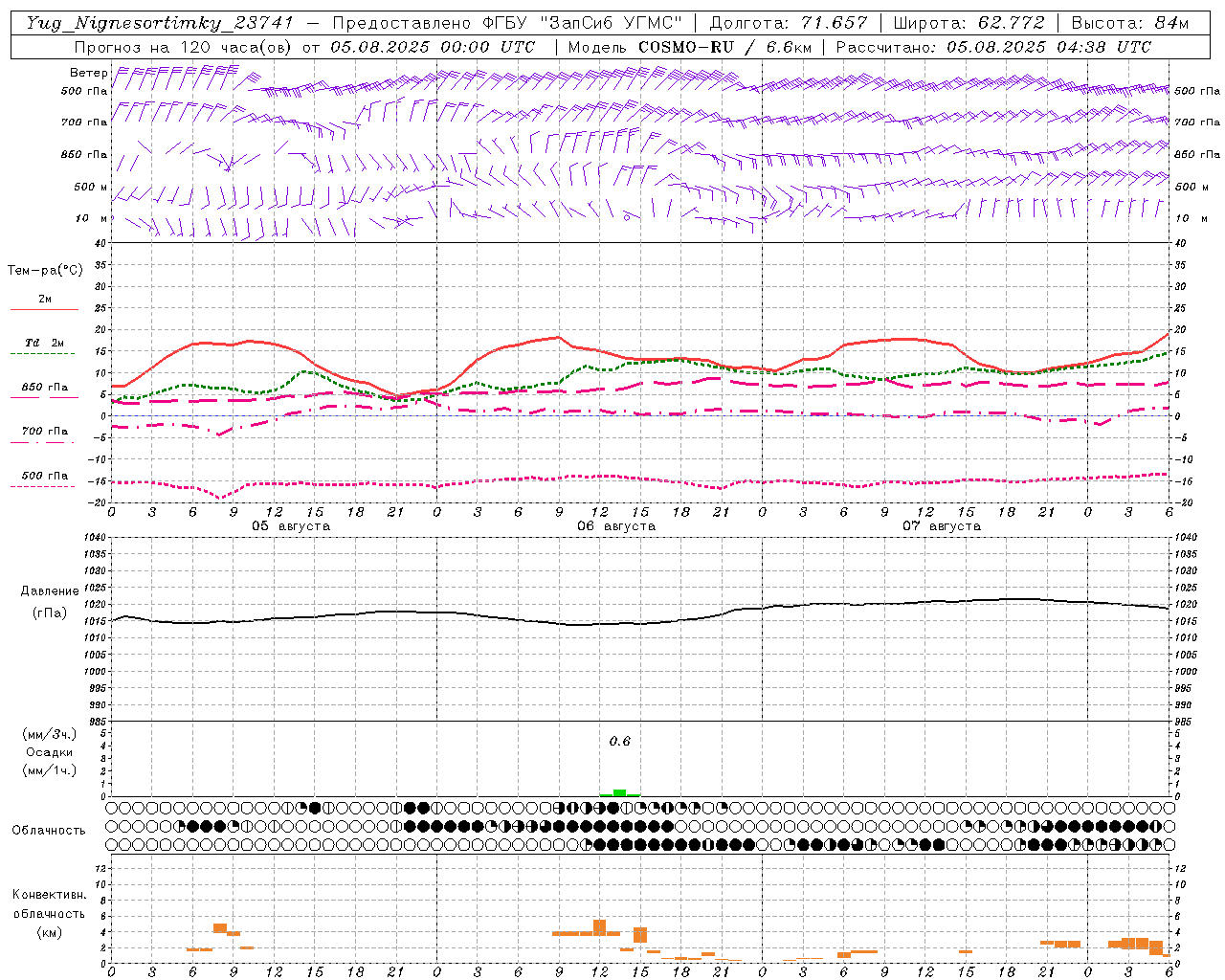Click the Долгота: 71.657 value
1225x980 pixels.
pos(789,23)
